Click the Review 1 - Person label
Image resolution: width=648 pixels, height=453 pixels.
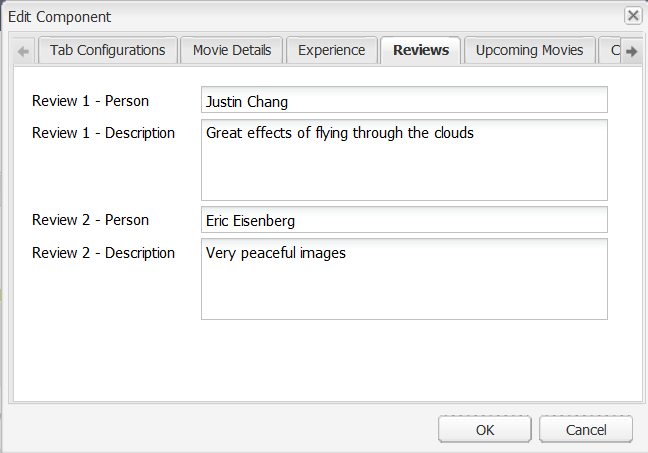coord(90,101)
